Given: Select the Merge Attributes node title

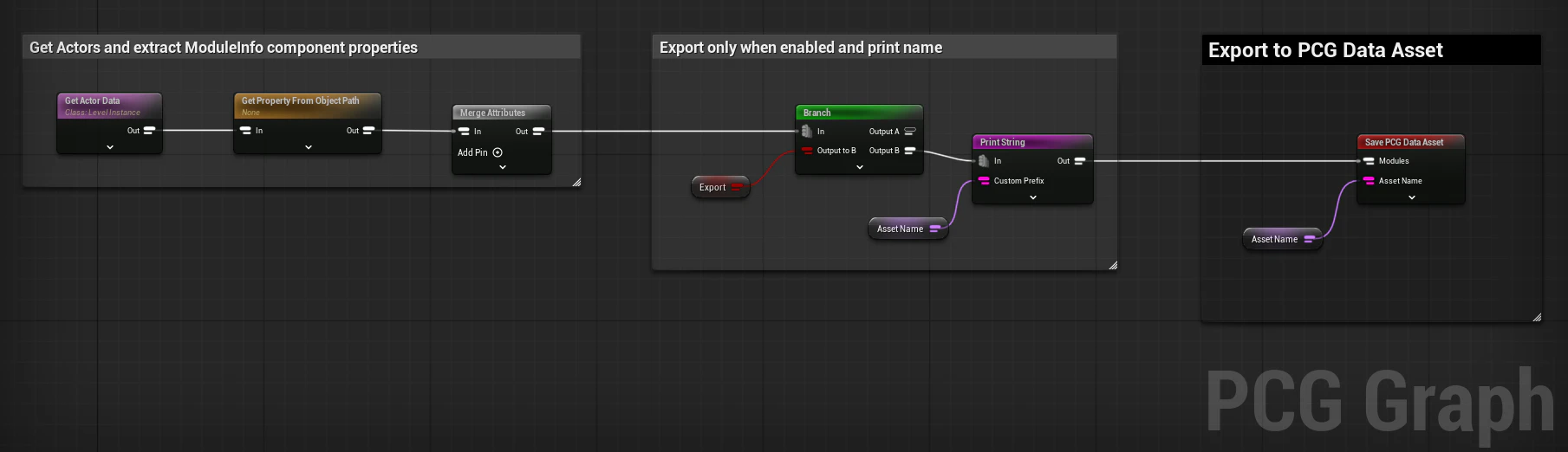Looking at the screenshot, I should click(x=492, y=113).
